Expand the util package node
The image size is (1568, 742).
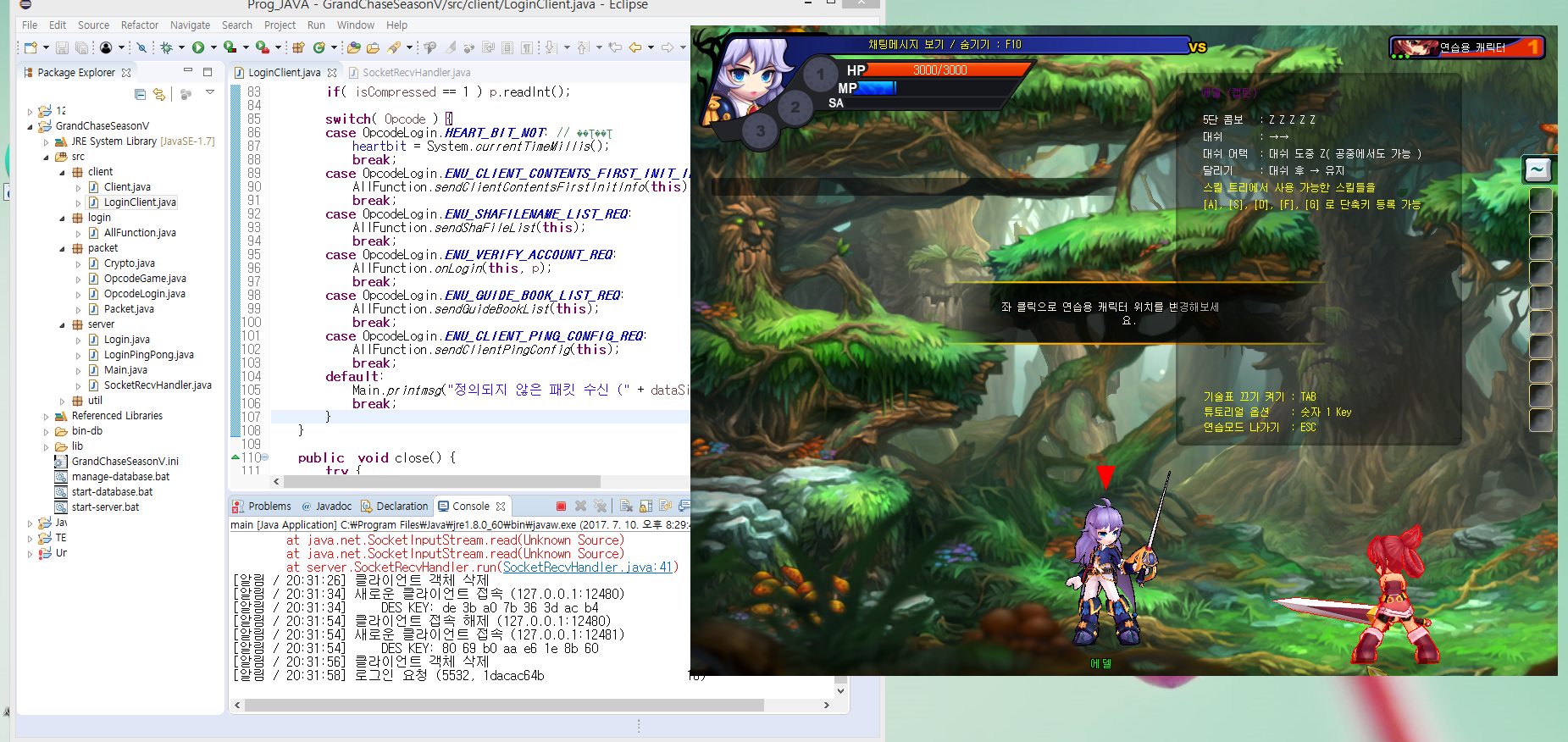[62, 401]
